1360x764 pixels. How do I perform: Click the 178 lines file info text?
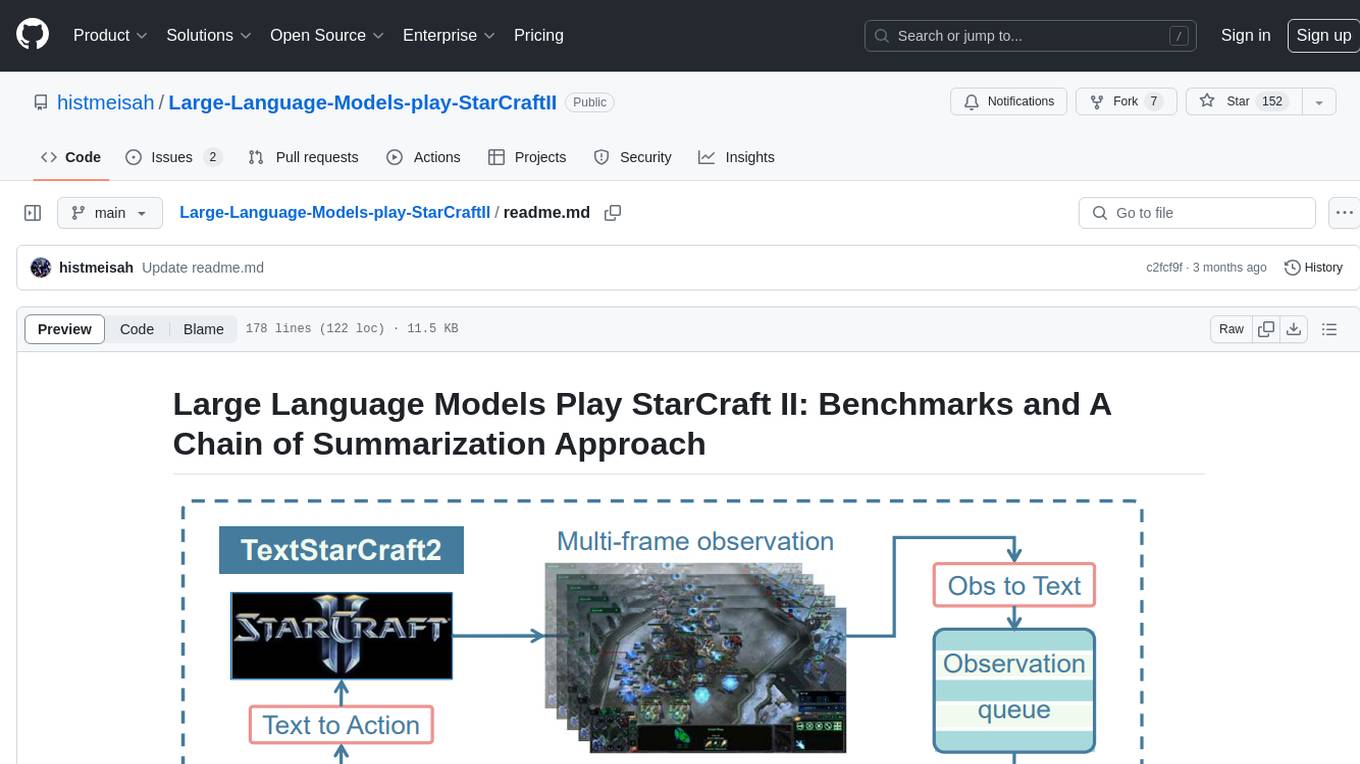[351, 328]
